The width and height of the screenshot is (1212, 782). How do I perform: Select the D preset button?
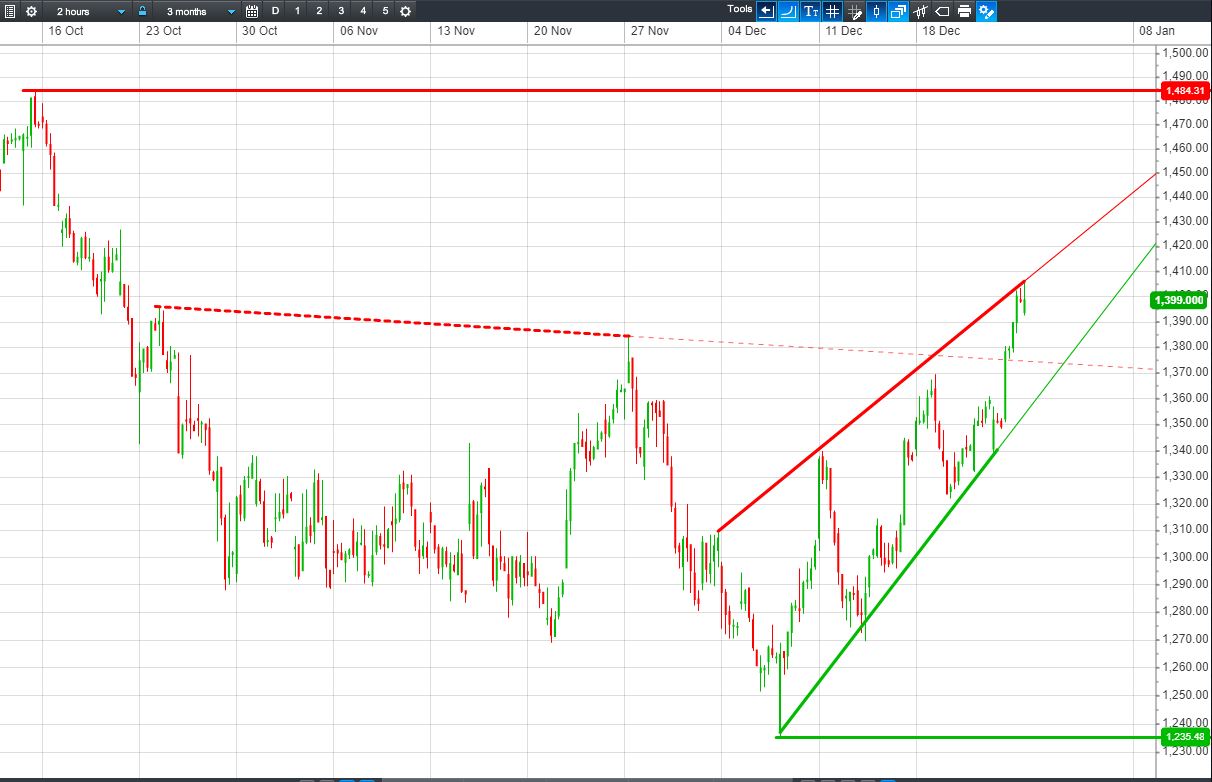pyautogui.click(x=275, y=11)
